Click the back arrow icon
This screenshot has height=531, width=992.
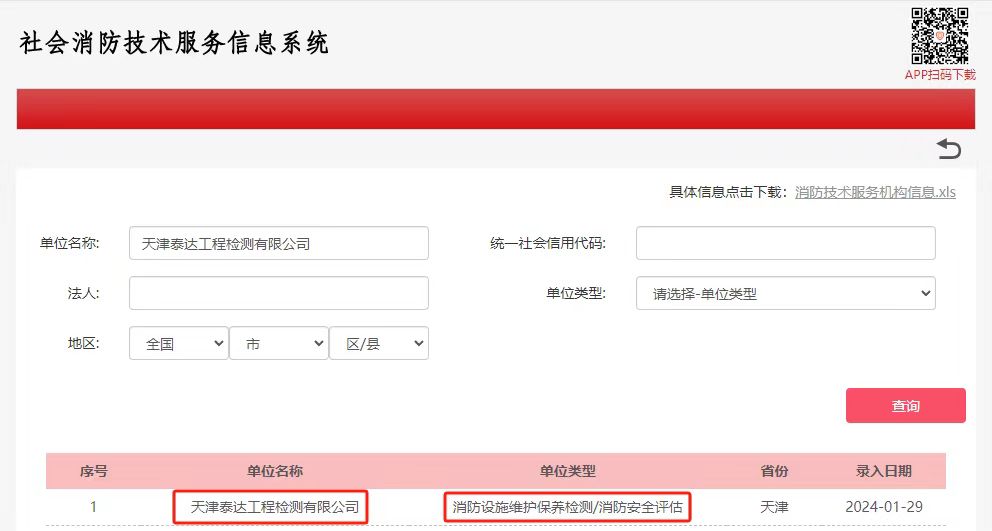coord(948,149)
